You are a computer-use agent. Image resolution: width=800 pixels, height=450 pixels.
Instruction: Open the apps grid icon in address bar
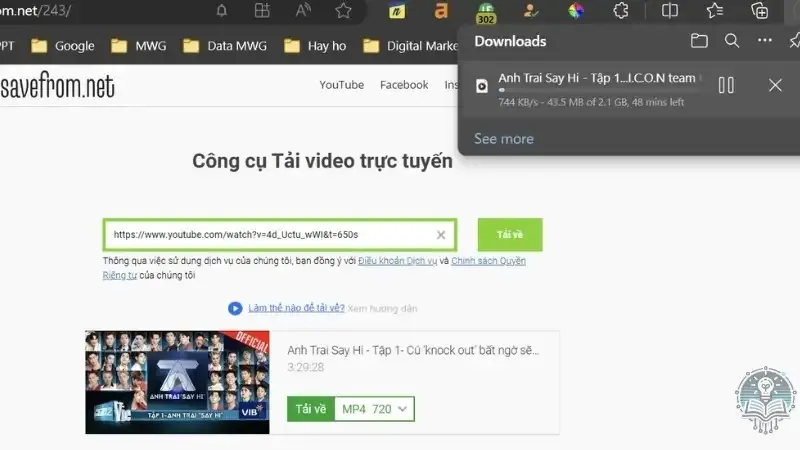[x=262, y=11]
